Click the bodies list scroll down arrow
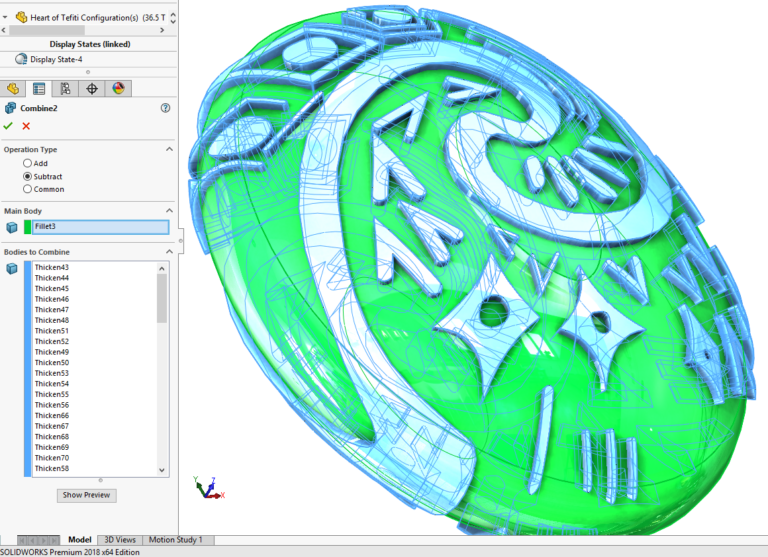This screenshot has width=768, height=557. point(162,469)
